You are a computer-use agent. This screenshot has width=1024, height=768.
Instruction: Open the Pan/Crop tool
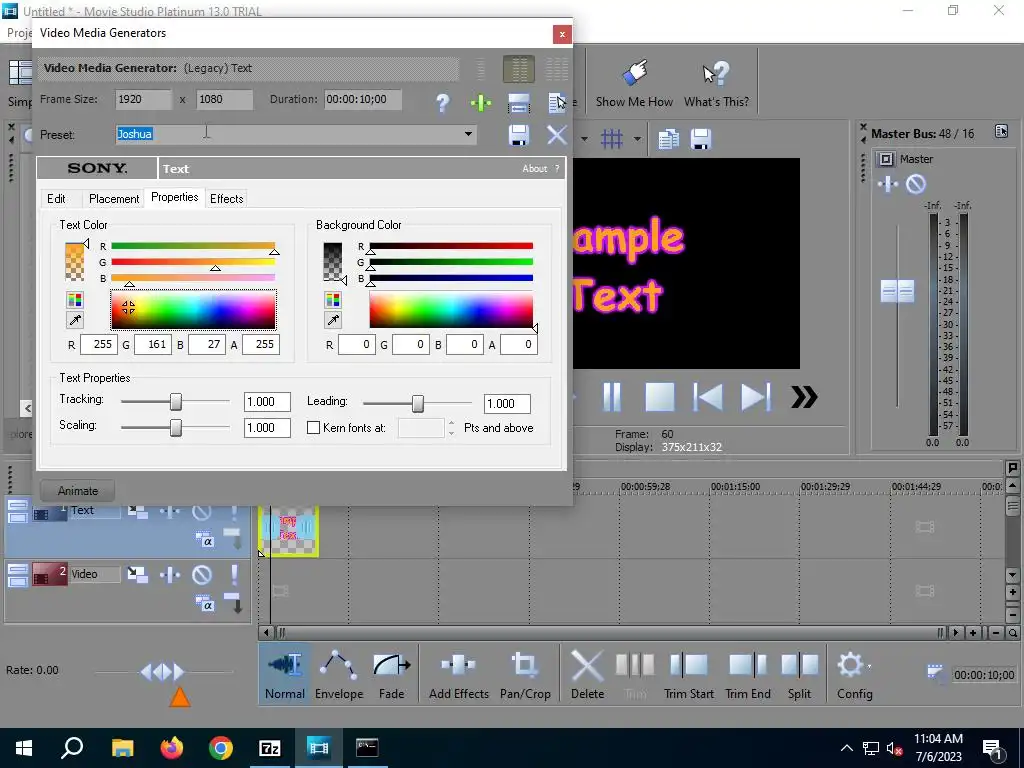click(x=525, y=675)
